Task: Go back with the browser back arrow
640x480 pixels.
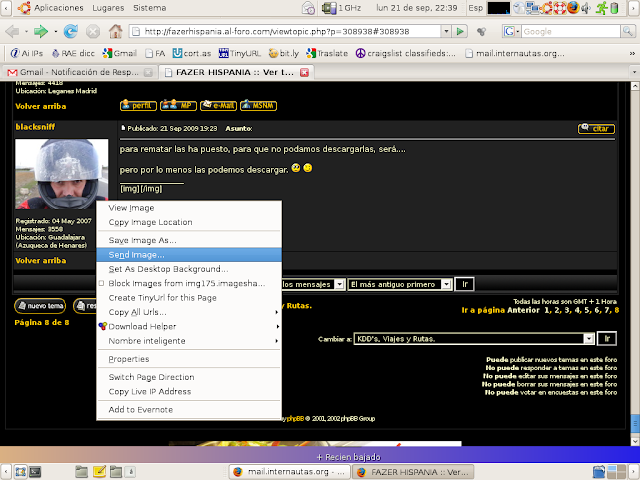Action: pyautogui.click(x=13, y=31)
